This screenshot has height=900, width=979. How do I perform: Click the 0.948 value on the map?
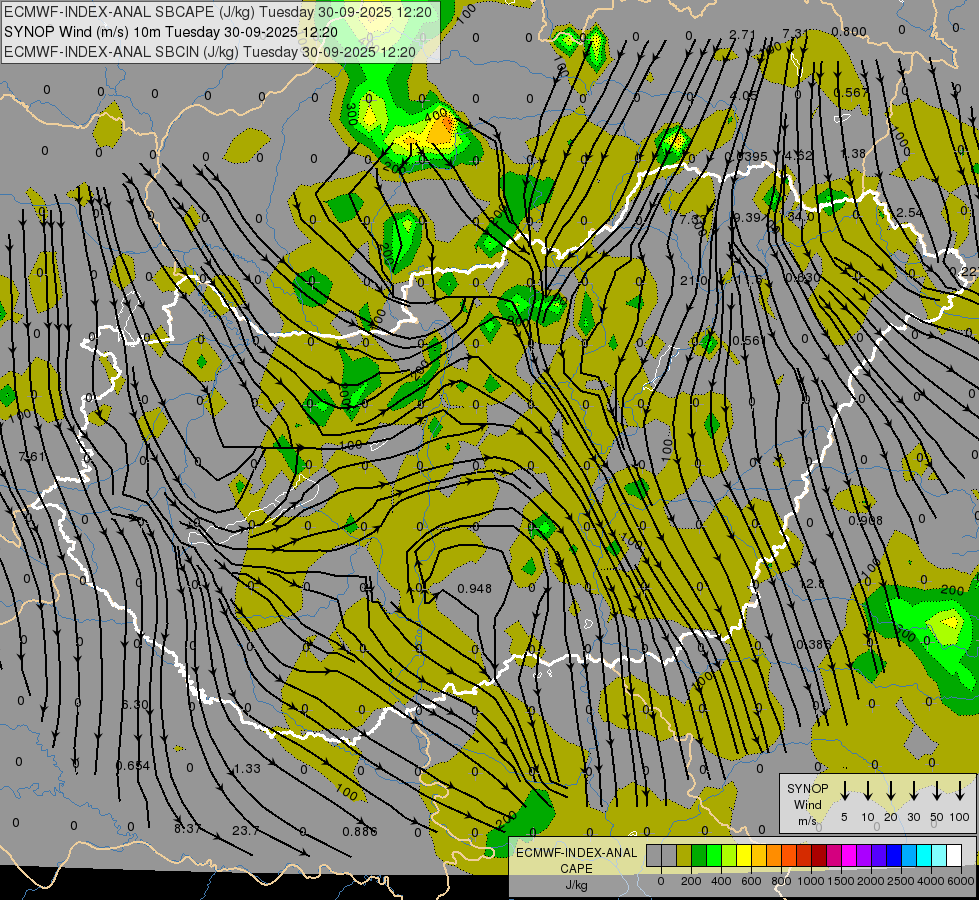475,589
